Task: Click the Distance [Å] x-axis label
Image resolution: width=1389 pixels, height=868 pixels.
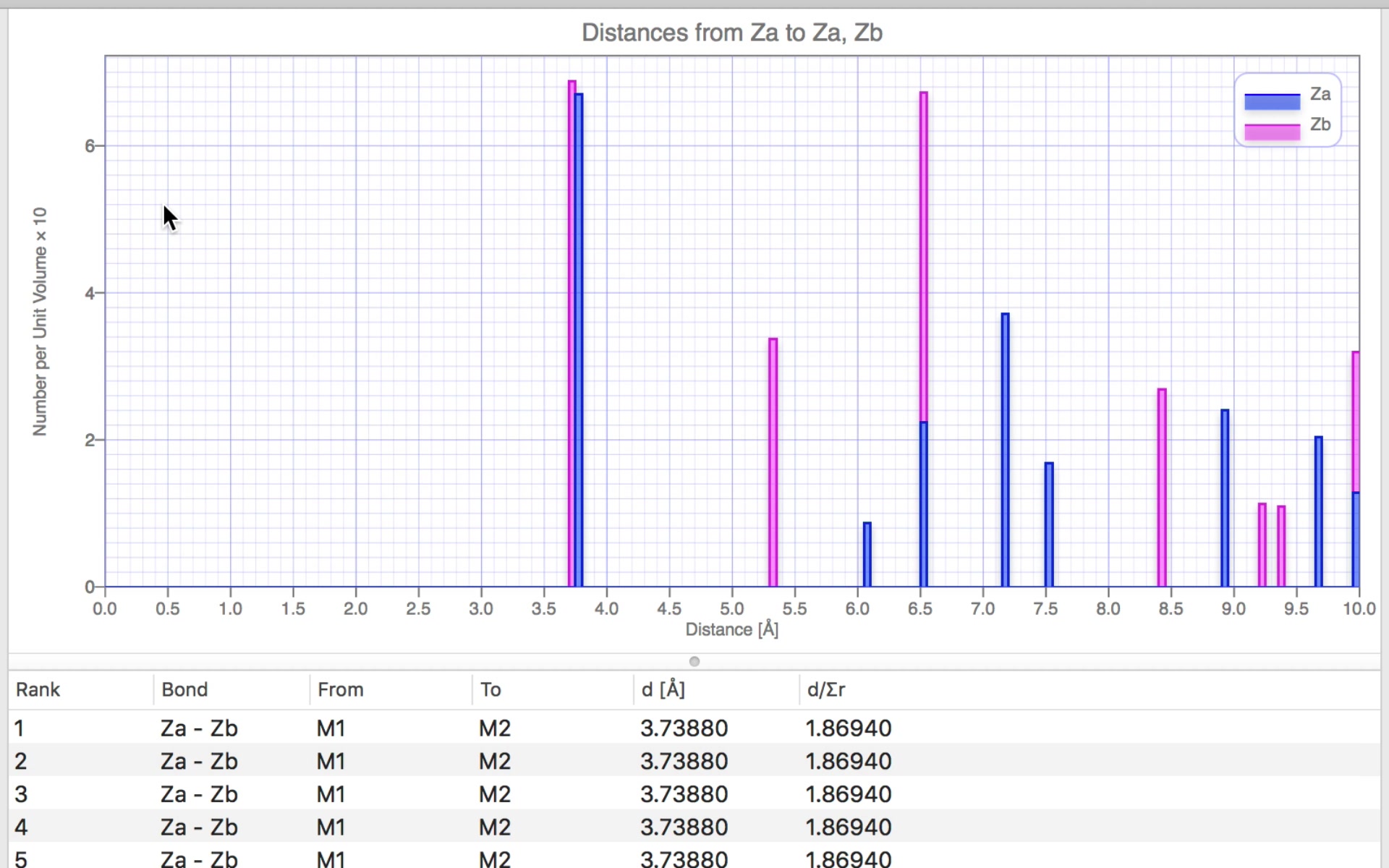Action: pyautogui.click(x=732, y=629)
